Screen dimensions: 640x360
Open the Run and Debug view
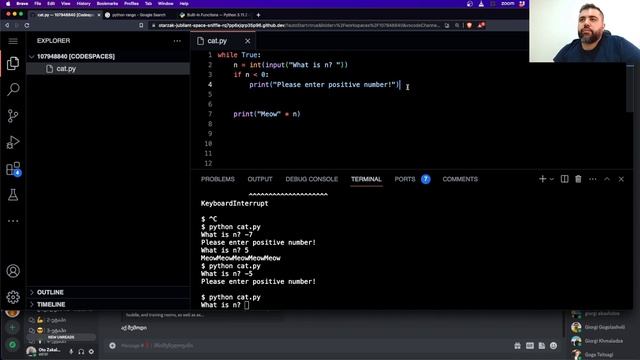13,142
